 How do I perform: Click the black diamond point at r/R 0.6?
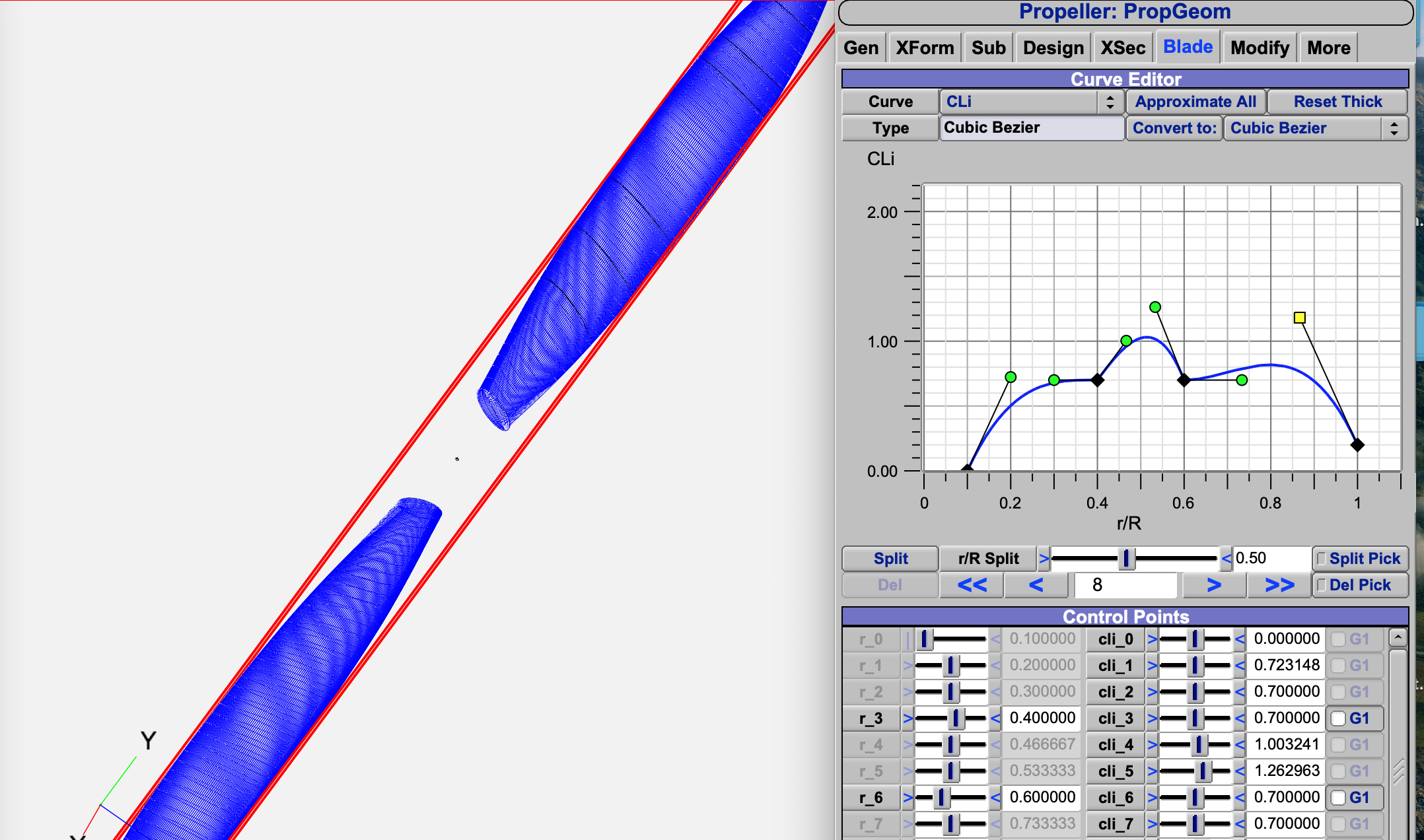pos(1184,380)
